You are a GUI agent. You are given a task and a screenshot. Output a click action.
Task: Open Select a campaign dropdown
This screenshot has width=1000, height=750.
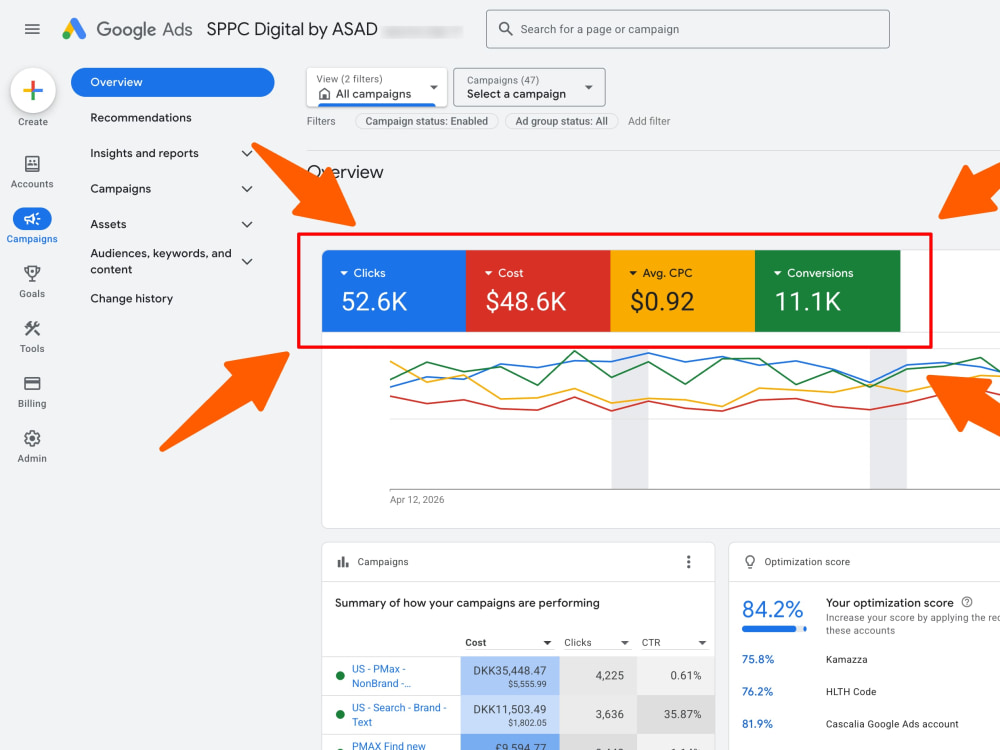tap(529, 87)
